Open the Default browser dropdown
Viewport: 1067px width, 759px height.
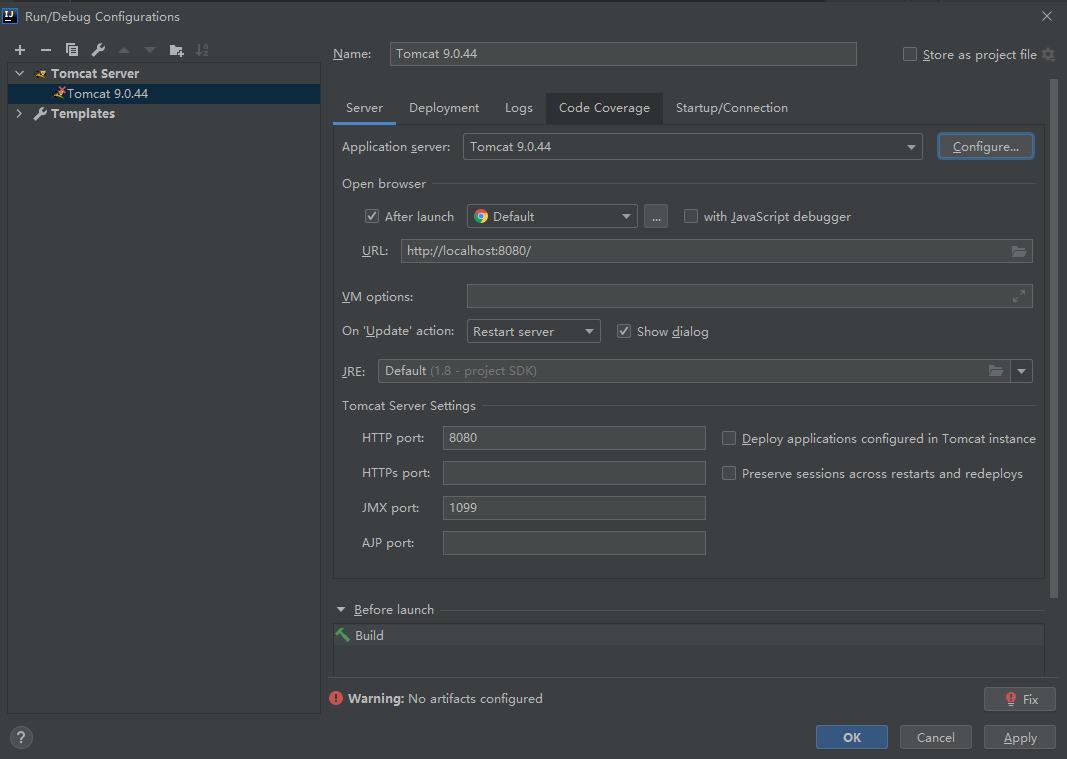click(x=626, y=216)
